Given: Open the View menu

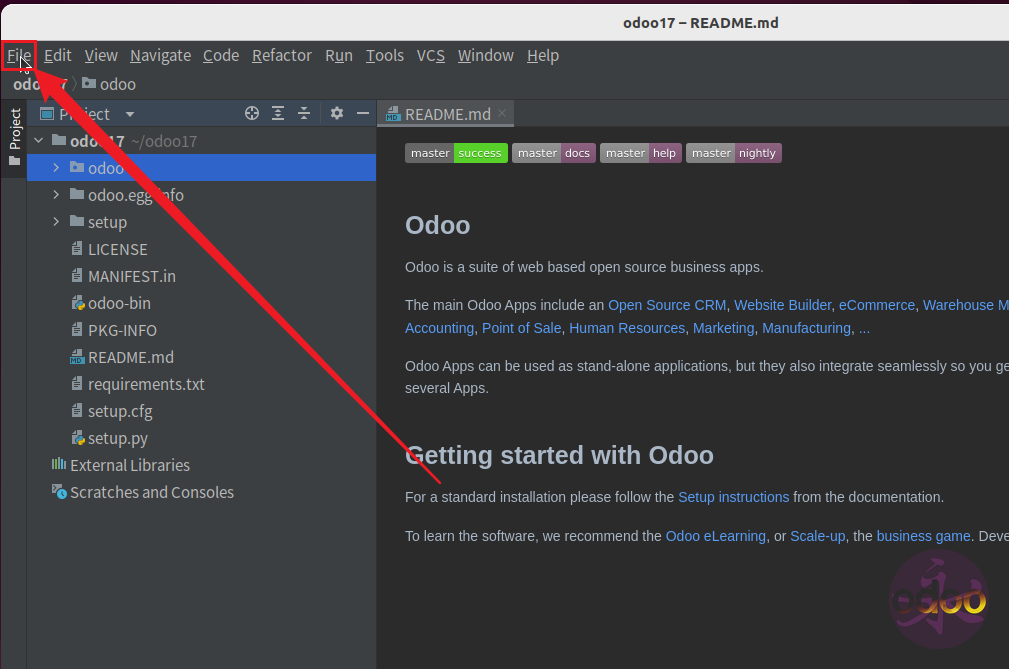Looking at the screenshot, I should click(101, 56).
